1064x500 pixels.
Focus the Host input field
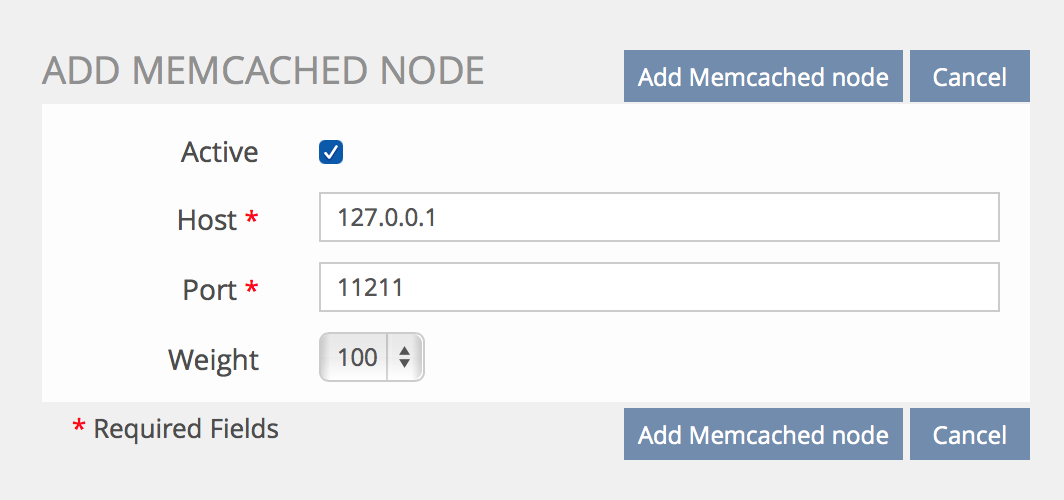659,217
